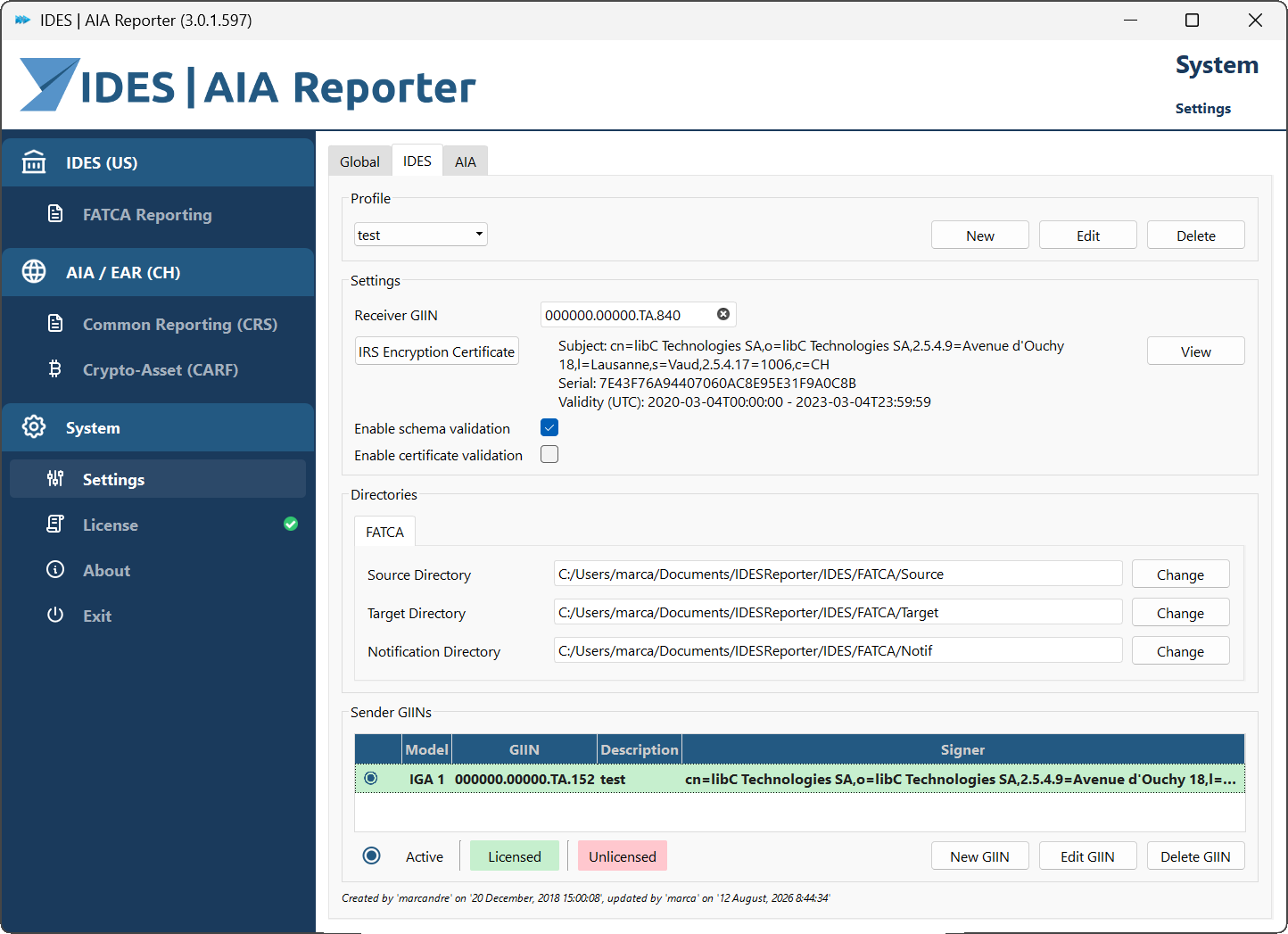Toggle Enable schema validation checkbox
This screenshot has width=1288, height=934.
click(549, 428)
